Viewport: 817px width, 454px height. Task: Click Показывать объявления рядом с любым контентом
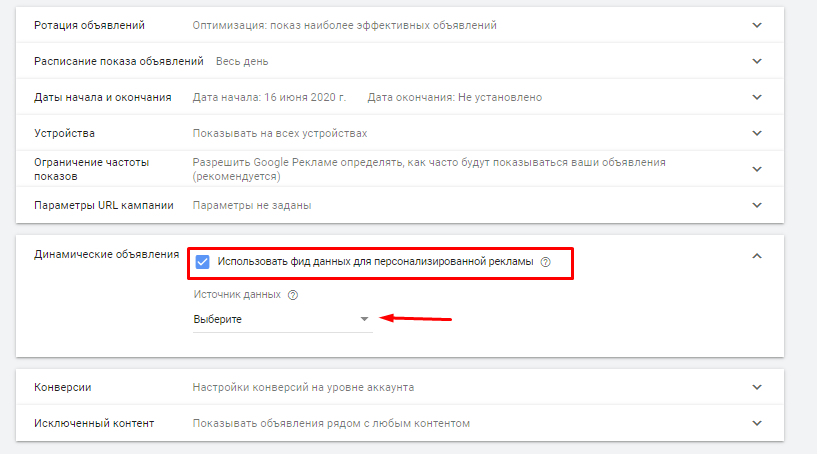point(330,423)
